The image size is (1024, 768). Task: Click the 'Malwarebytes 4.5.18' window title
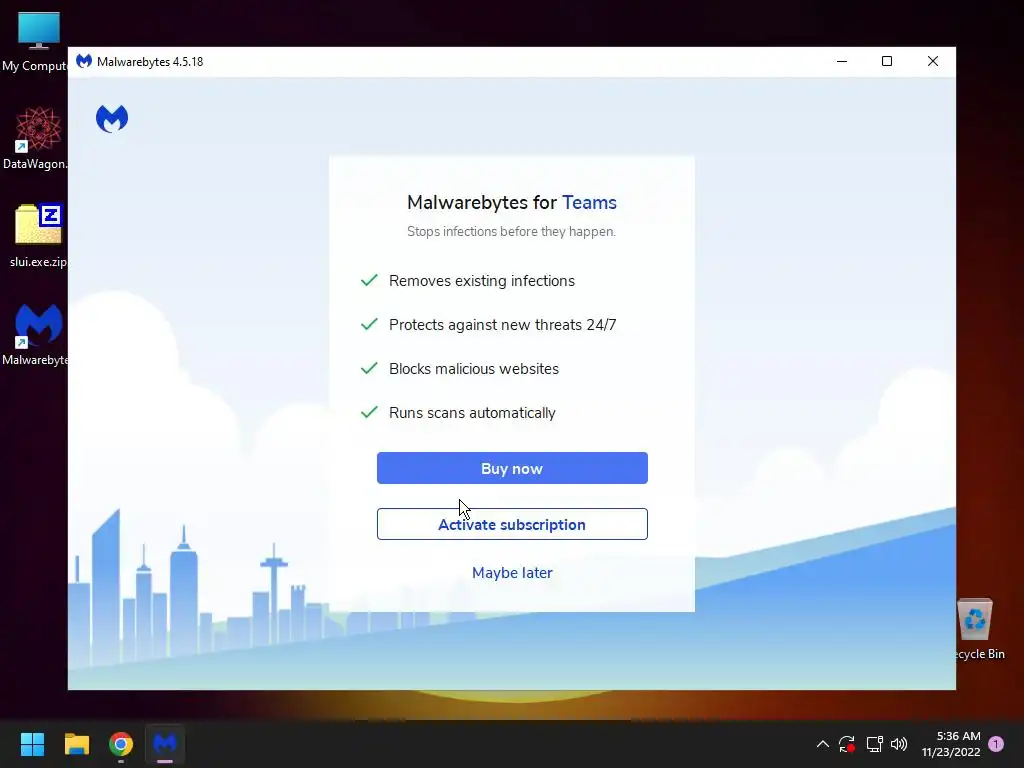point(150,61)
